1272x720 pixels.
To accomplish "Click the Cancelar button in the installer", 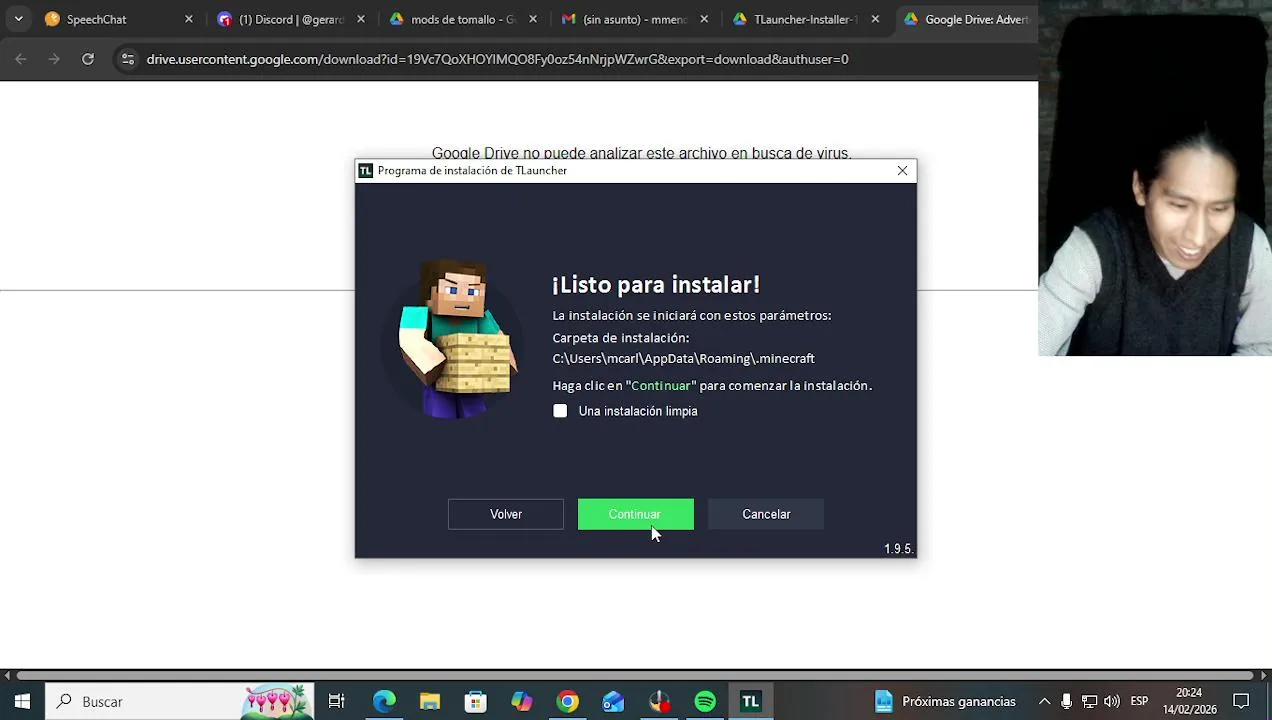I will pyautogui.click(x=766, y=514).
